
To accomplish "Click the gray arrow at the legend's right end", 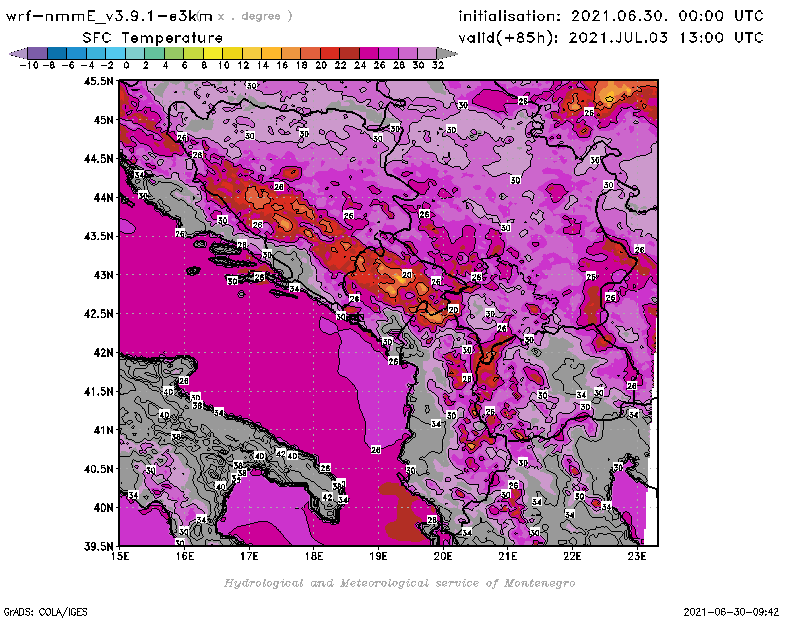I will pos(447,53).
